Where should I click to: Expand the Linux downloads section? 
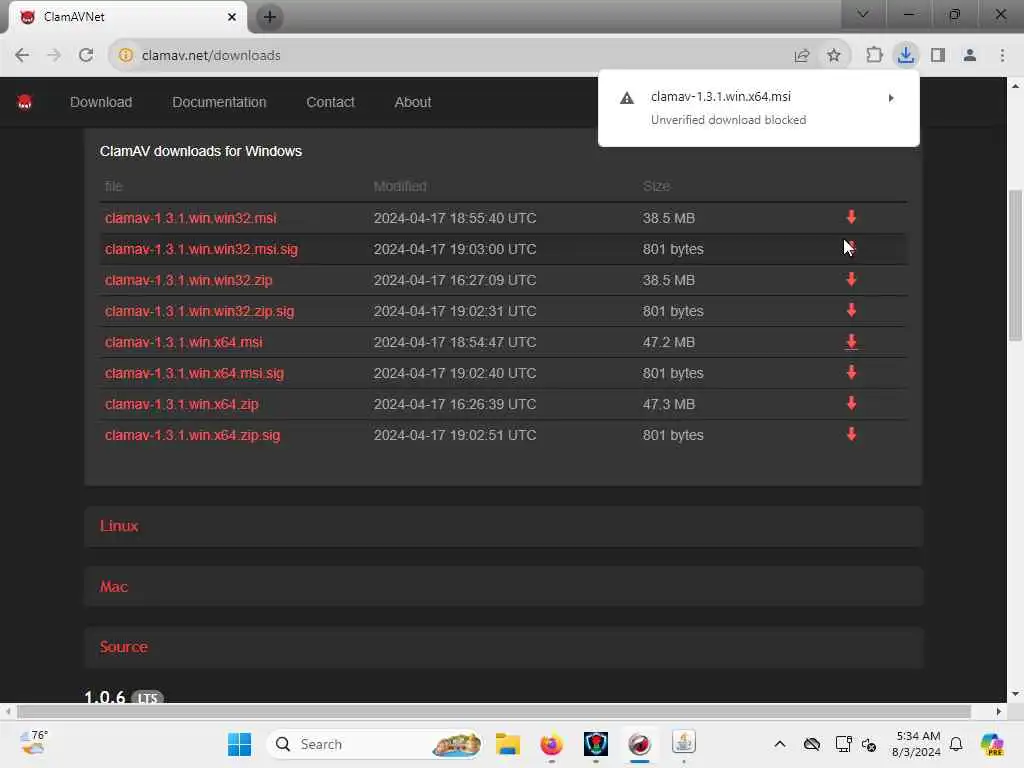503,526
